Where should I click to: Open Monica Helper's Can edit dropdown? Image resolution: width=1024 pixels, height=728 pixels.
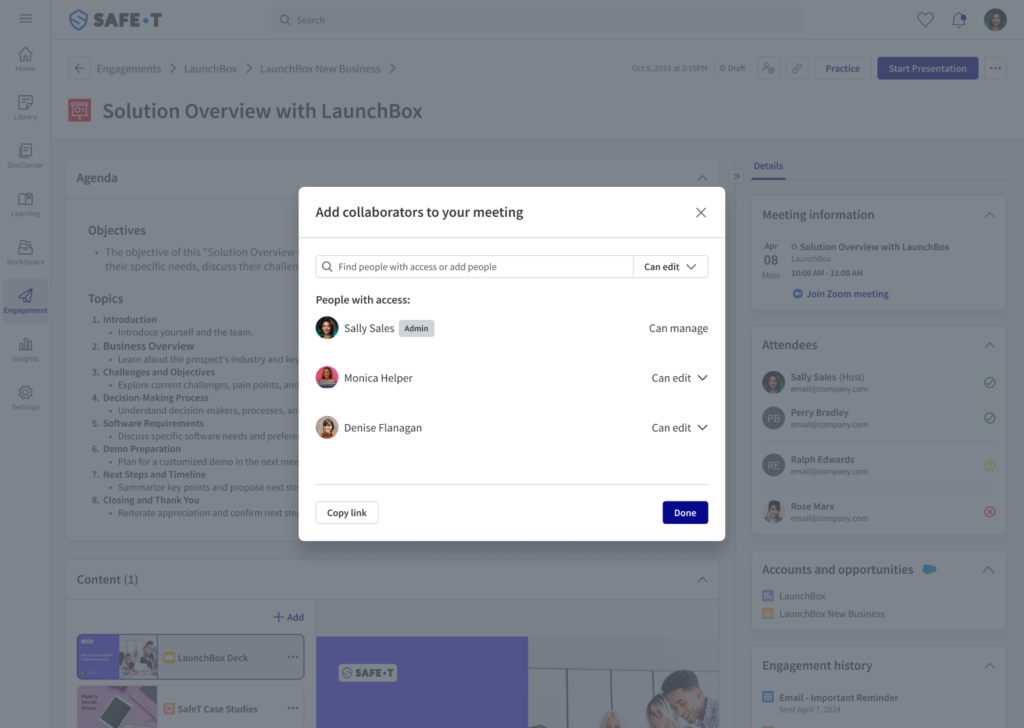click(x=679, y=378)
